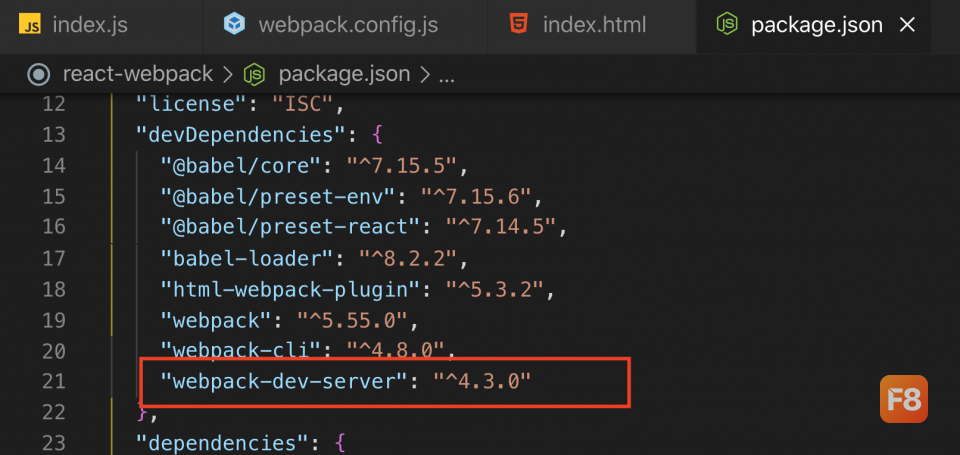Select react-webpack in the breadcrumb
This screenshot has height=455, width=960.
[138, 75]
